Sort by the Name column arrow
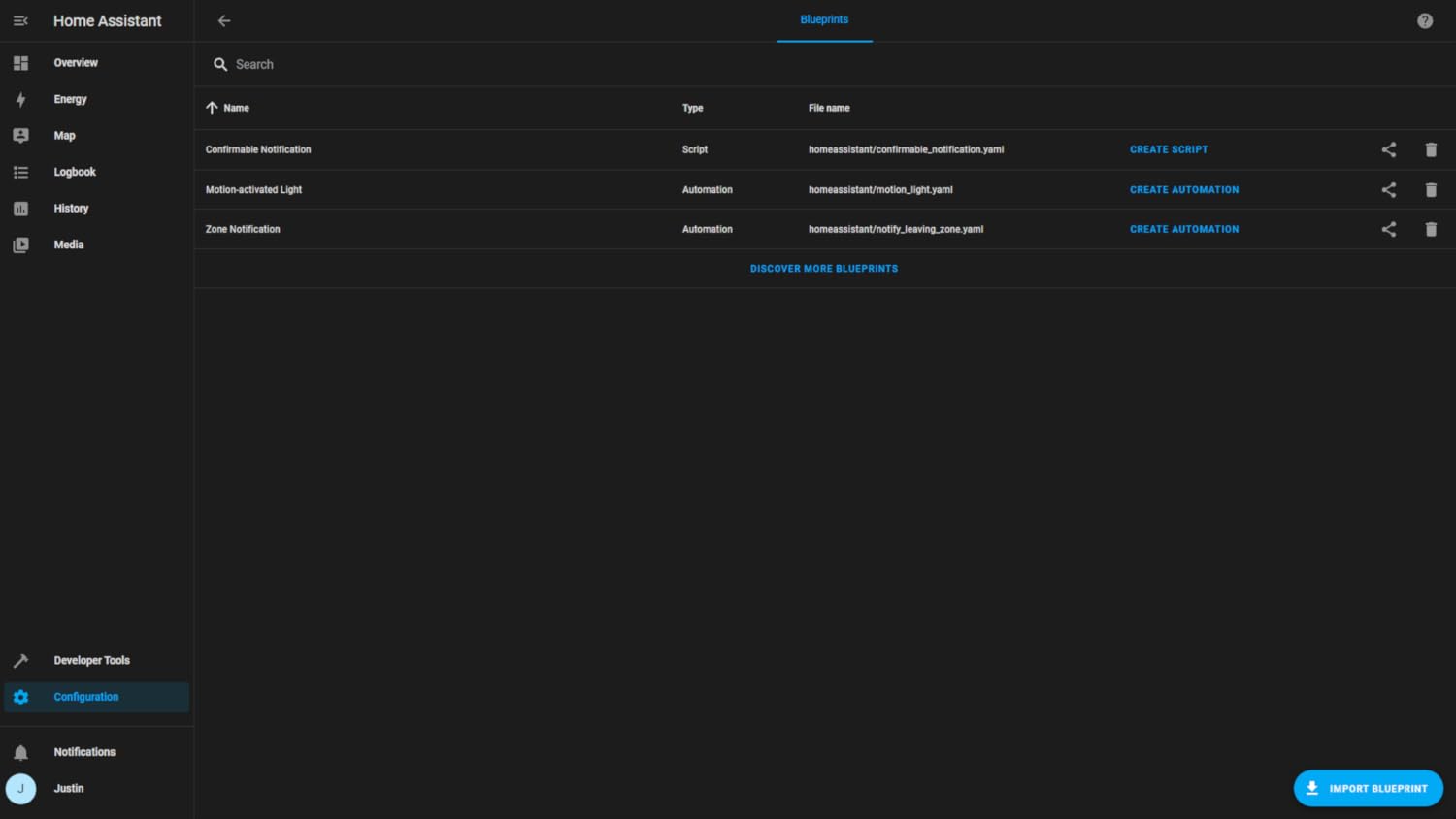The width and height of the screenshot is (1456, 819). click(212, 108)
